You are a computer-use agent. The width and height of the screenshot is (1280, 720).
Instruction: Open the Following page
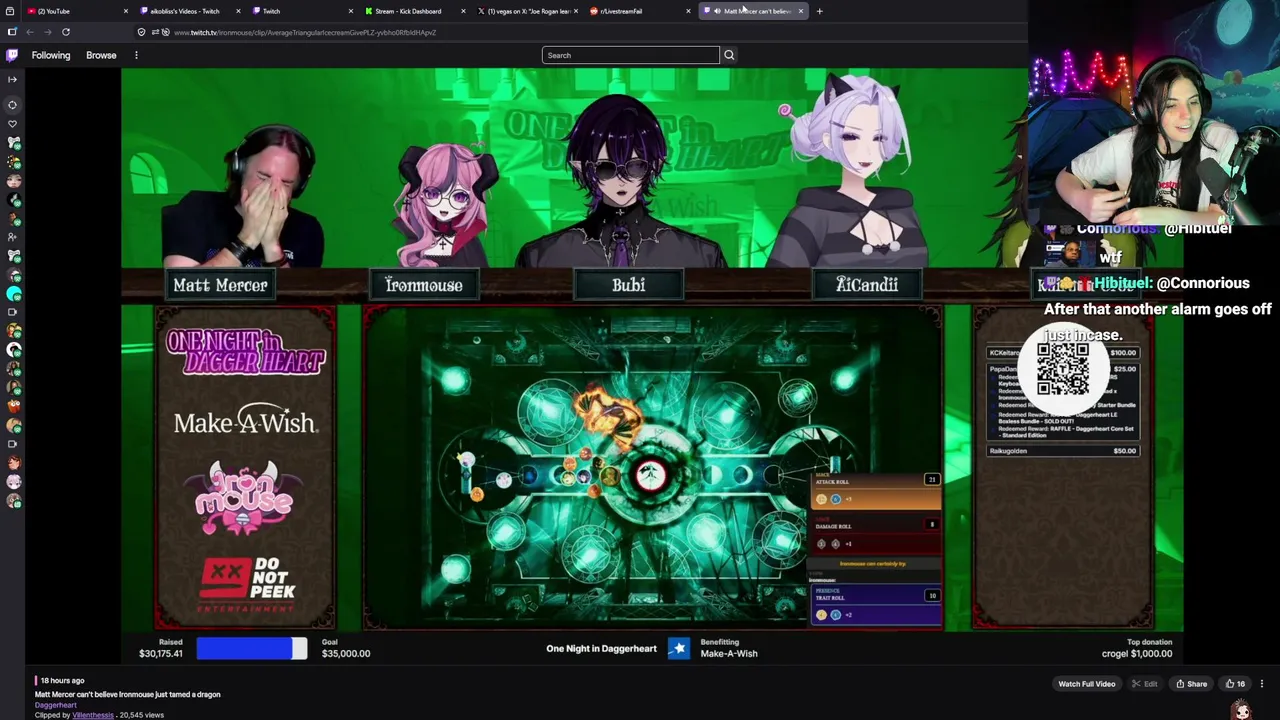pos(51,55)
